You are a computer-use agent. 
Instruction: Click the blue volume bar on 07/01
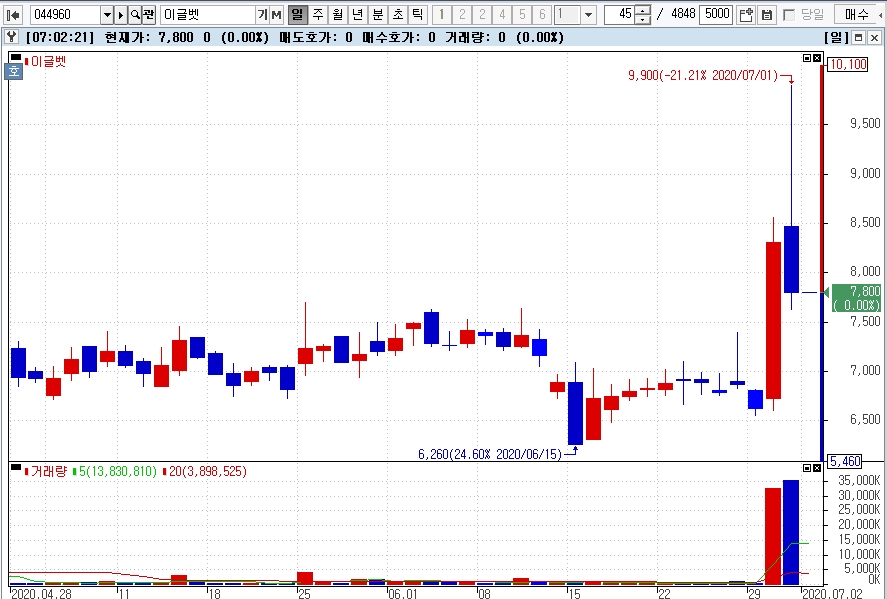click(791, 532)
